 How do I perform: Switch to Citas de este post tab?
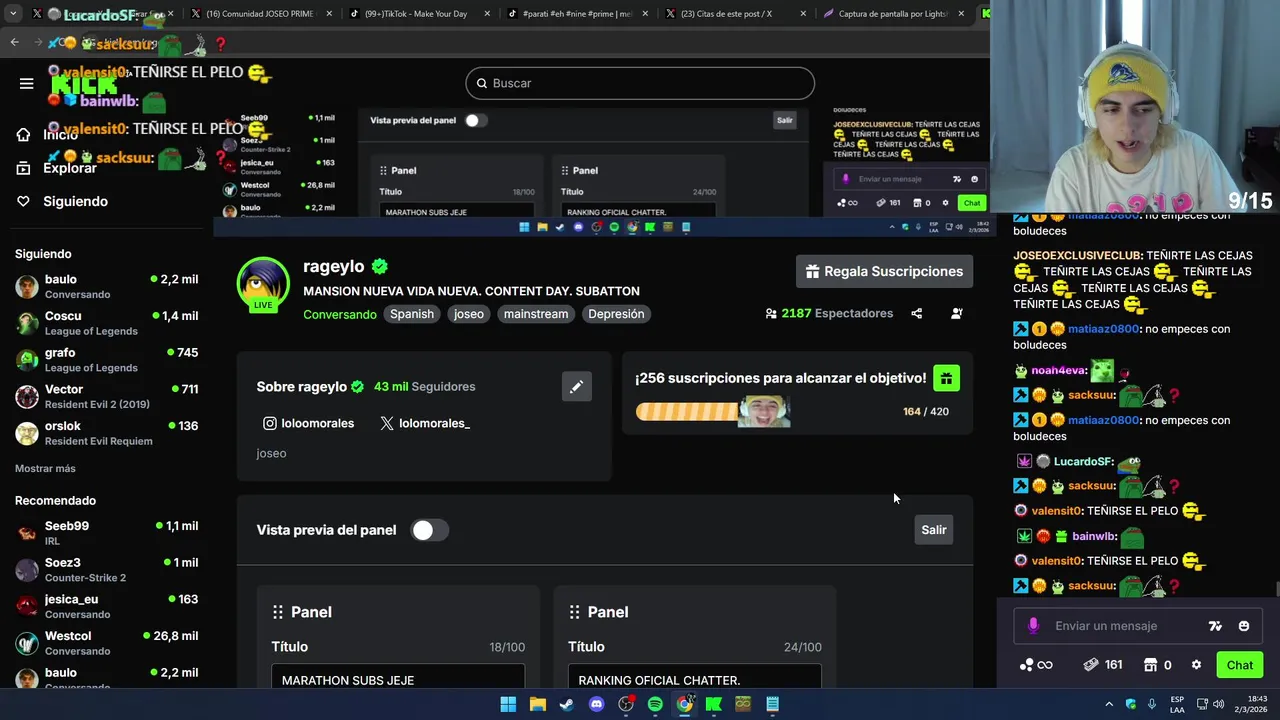click(x=737, y=14)
